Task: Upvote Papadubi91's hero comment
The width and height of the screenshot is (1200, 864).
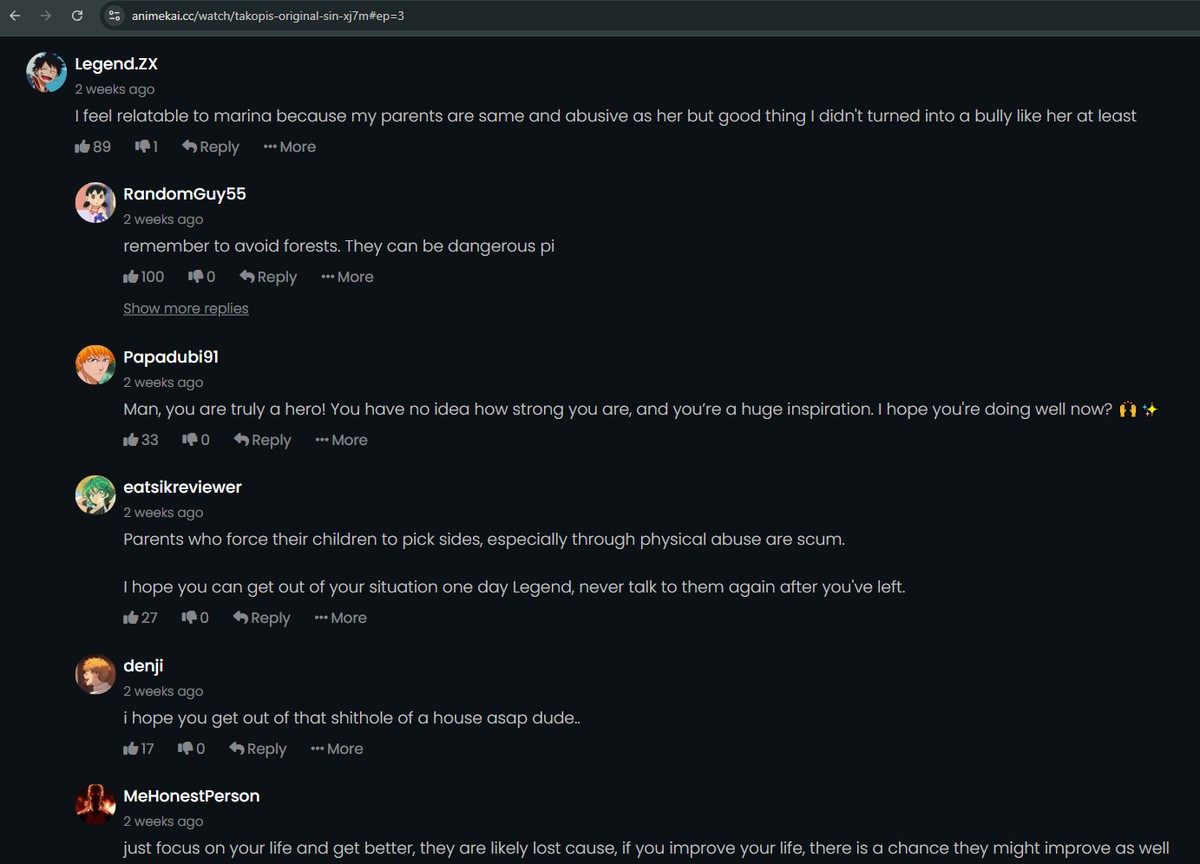Action: [131, 440]
